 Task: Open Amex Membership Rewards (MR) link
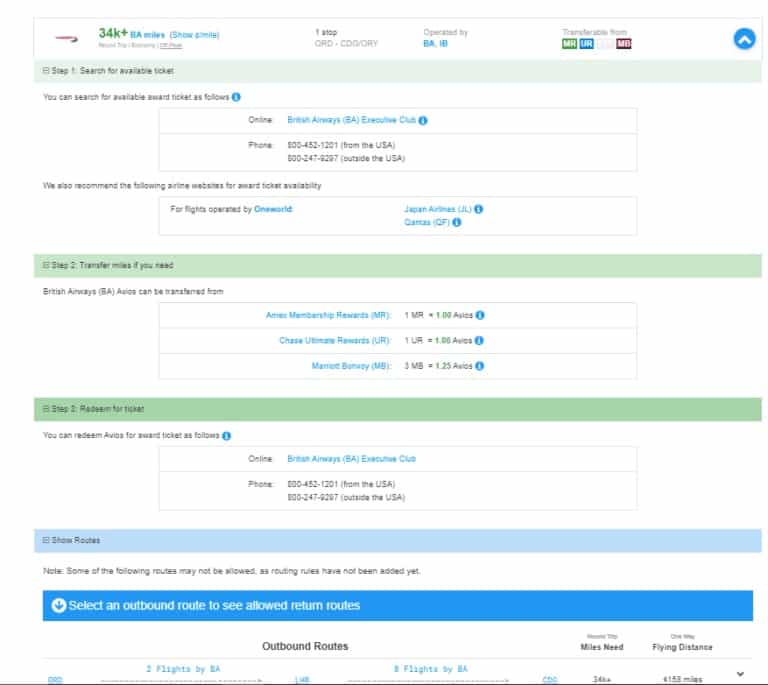[x=328, y=315]
